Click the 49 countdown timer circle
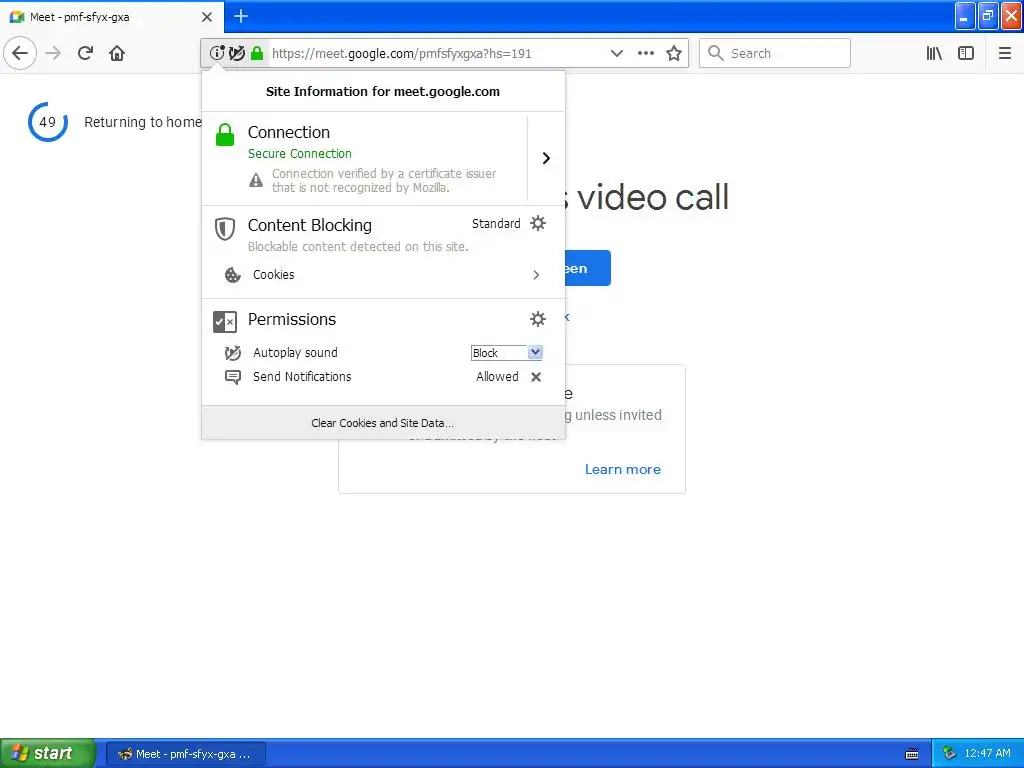 pos(48,122)
